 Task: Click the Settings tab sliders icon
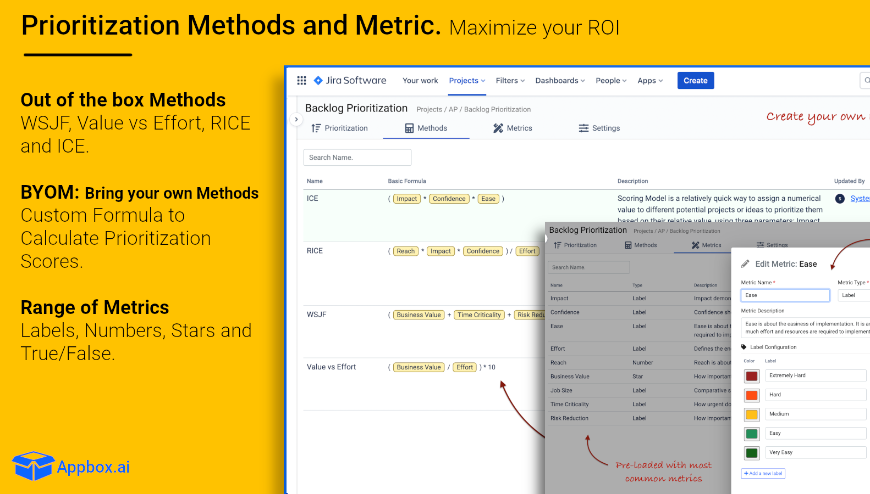tap(583, 128)
